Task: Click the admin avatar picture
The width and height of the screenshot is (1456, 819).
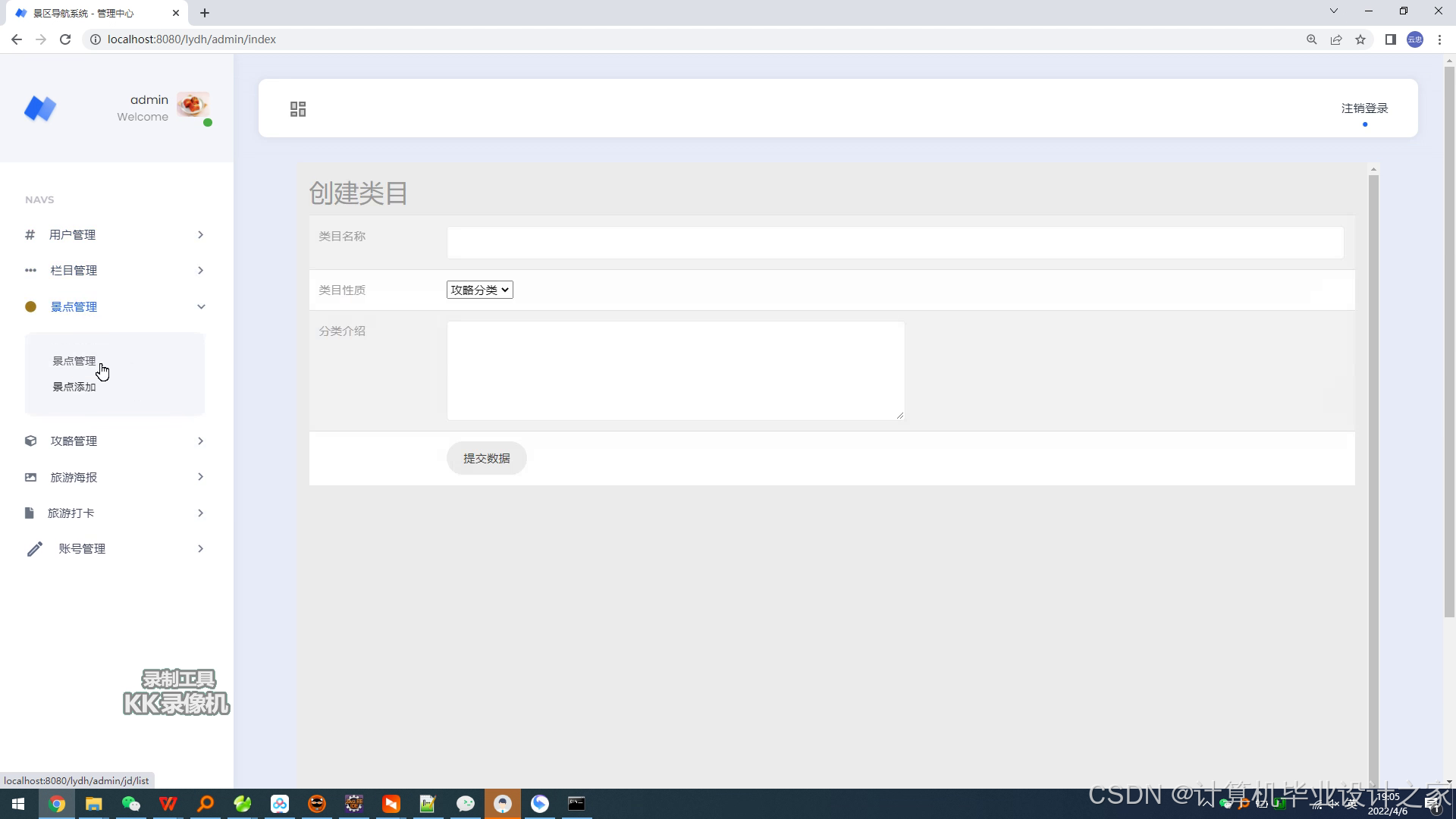Action: [193, 105]
